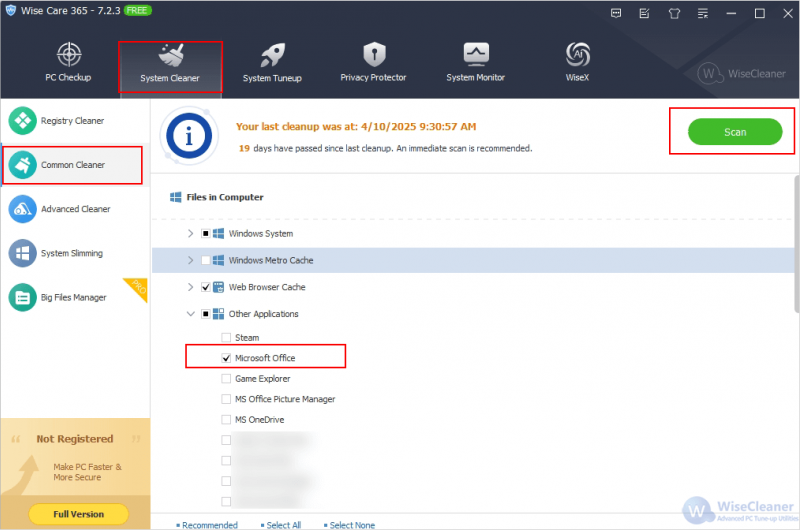The height and width of the screenshot is (530, 800).
Task: Check the MS OneDrive checkbox
Action: (x=226, y=420)
